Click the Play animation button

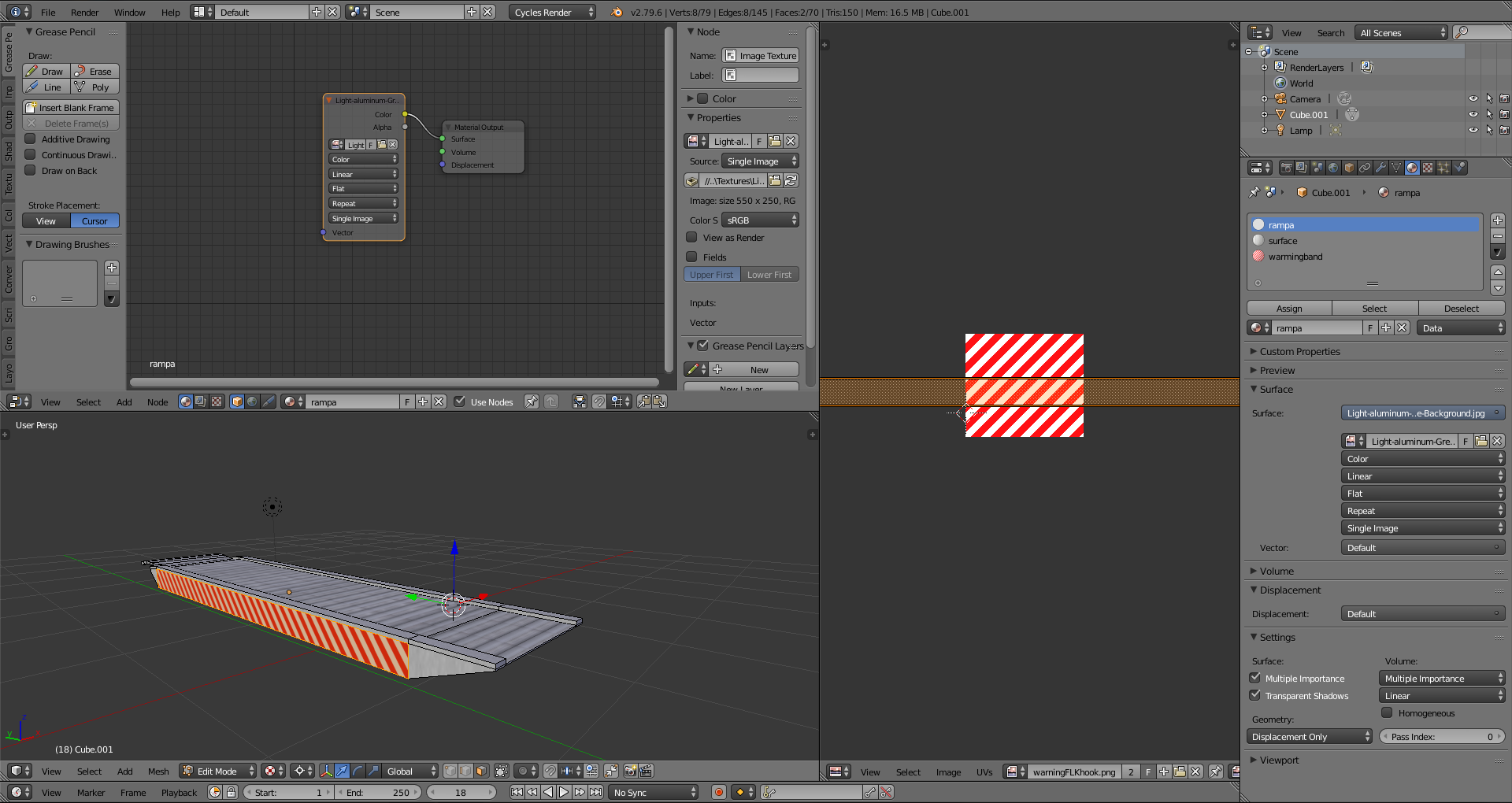pos(564,792)
